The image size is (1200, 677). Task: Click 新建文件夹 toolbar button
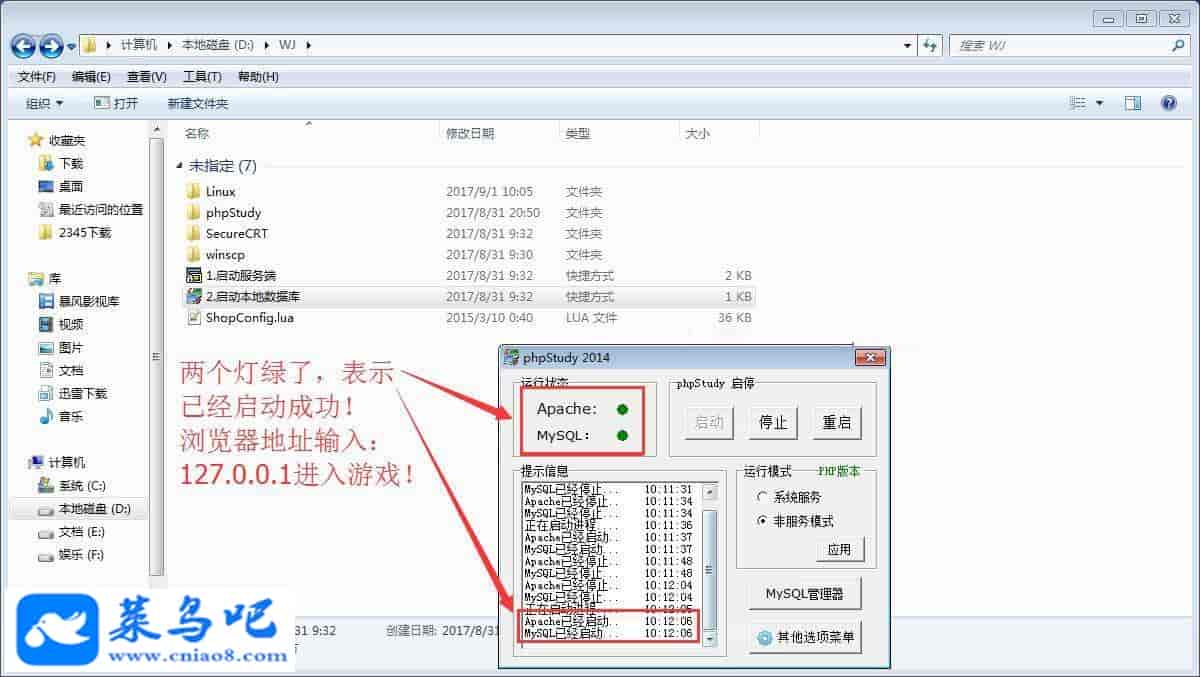(197, 103)
